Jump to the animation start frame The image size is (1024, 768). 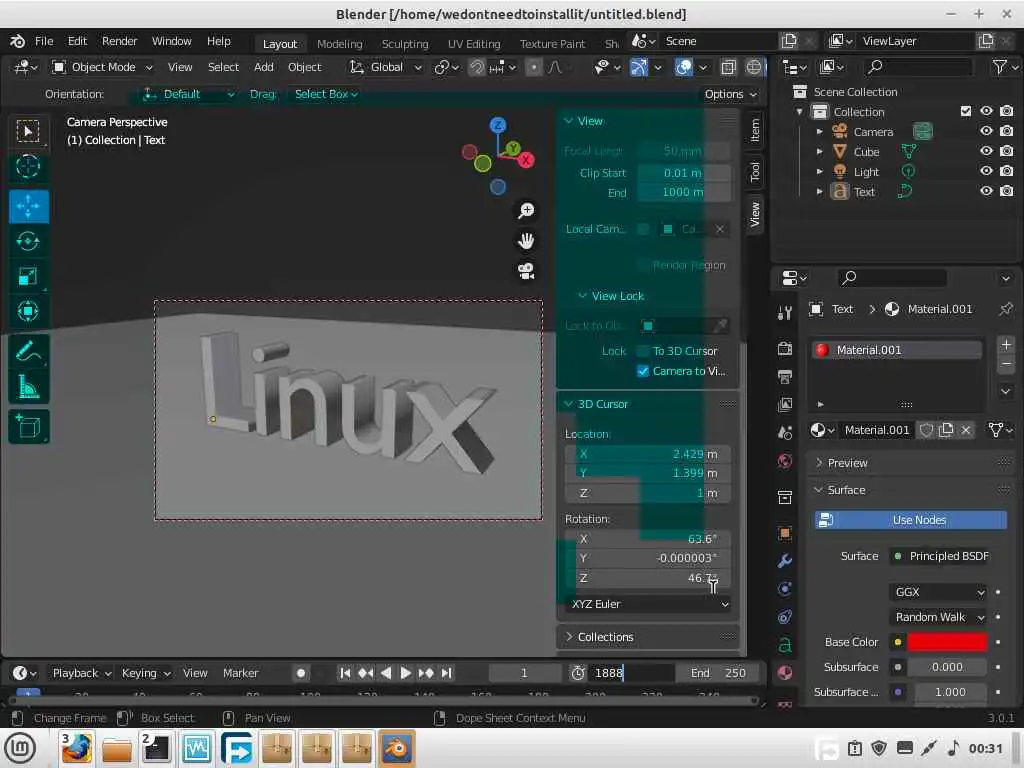(x=345, y=673)
